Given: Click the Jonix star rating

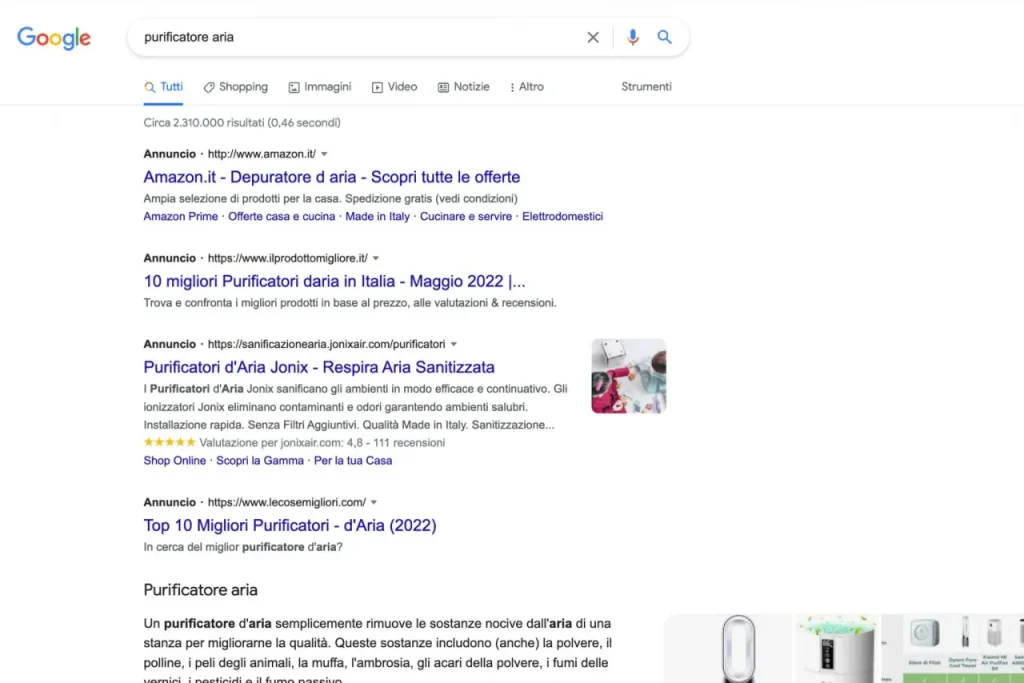Looking at the screenshot, I should click(169, 442).
